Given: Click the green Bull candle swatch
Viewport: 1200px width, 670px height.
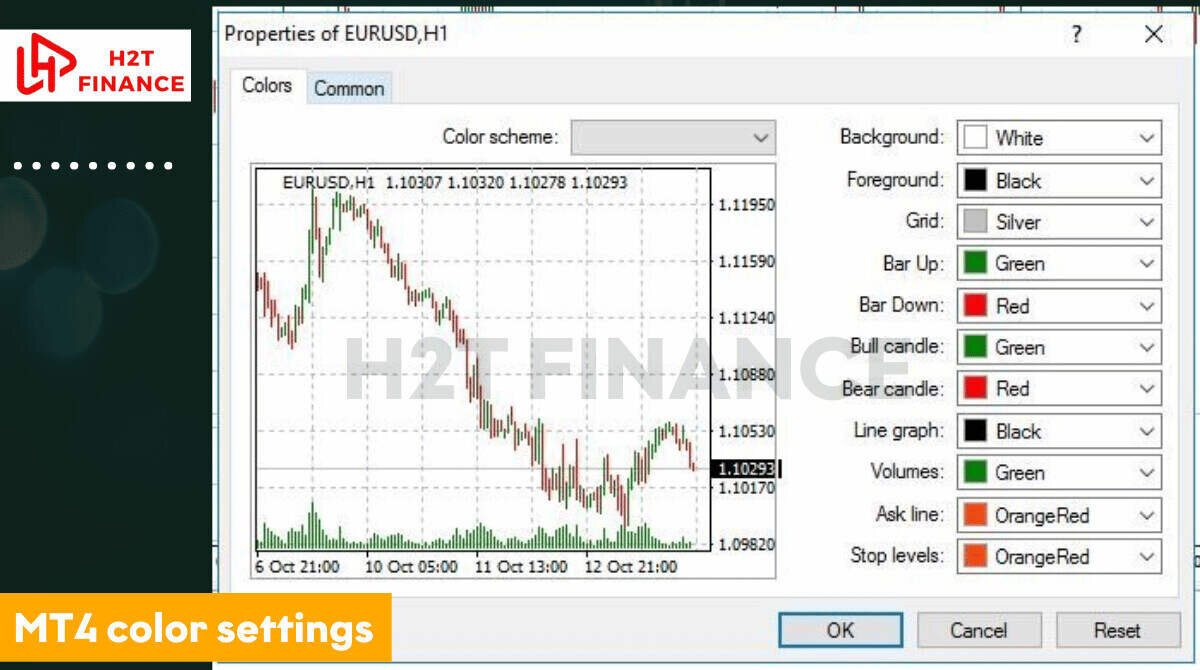Looking at the screenshot, I should (x=975, y=347).
